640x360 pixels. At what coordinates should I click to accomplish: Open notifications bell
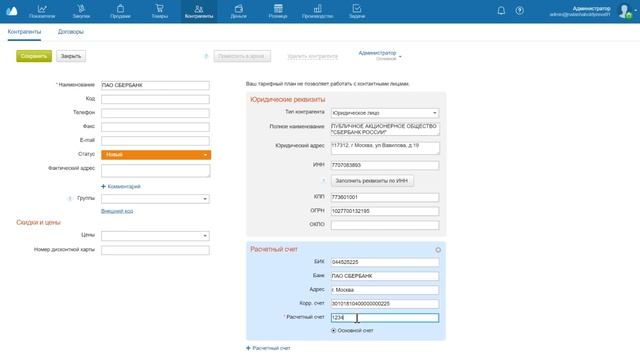501,11
